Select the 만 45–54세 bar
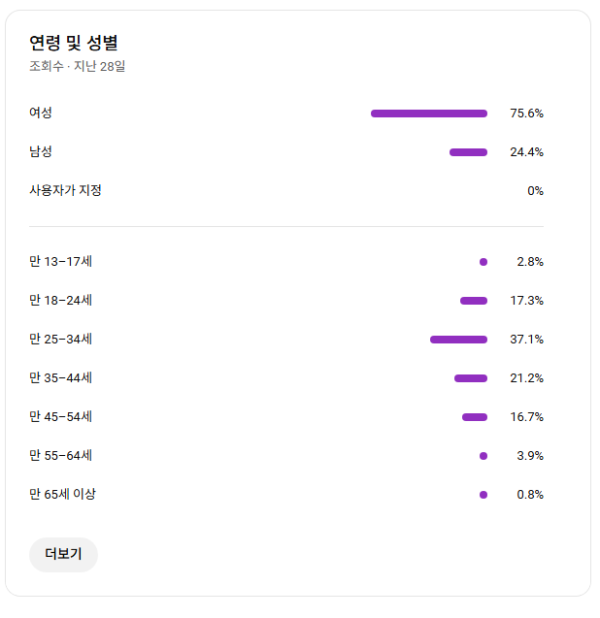Screen dimensions: 600x618 (475, 417)
